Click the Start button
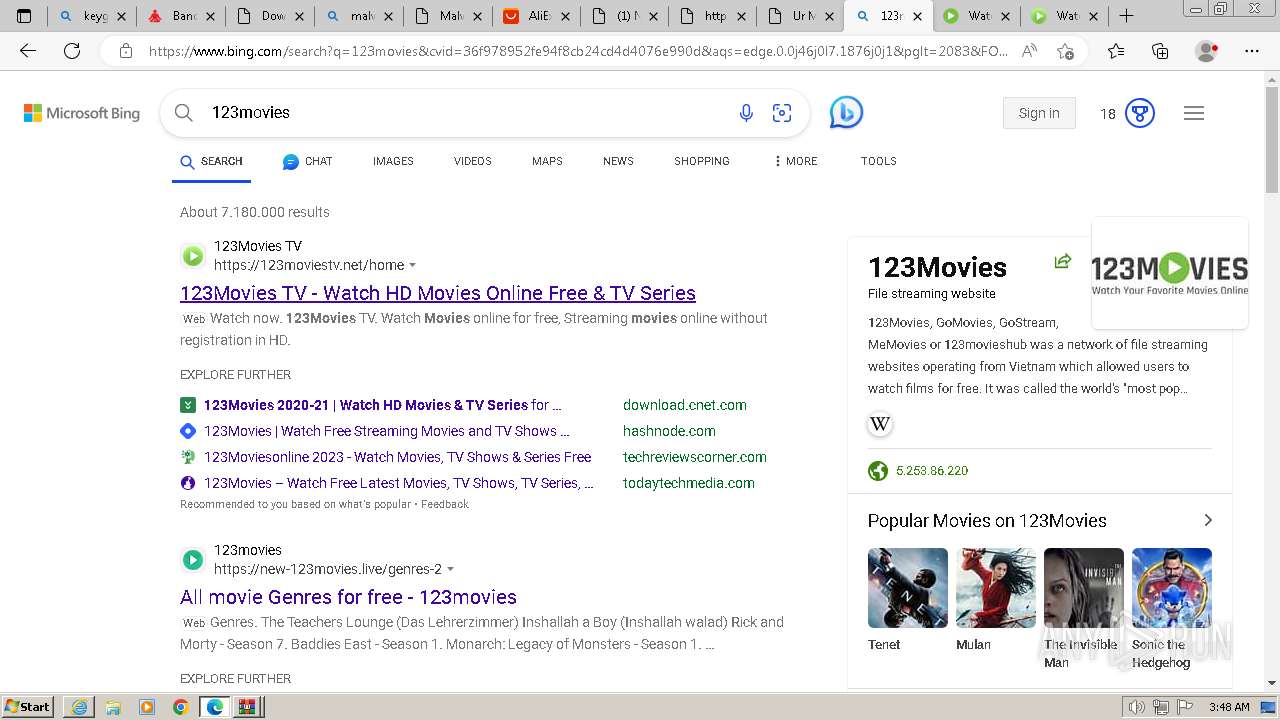The image size is (1280, 720). tap(27, 707)
